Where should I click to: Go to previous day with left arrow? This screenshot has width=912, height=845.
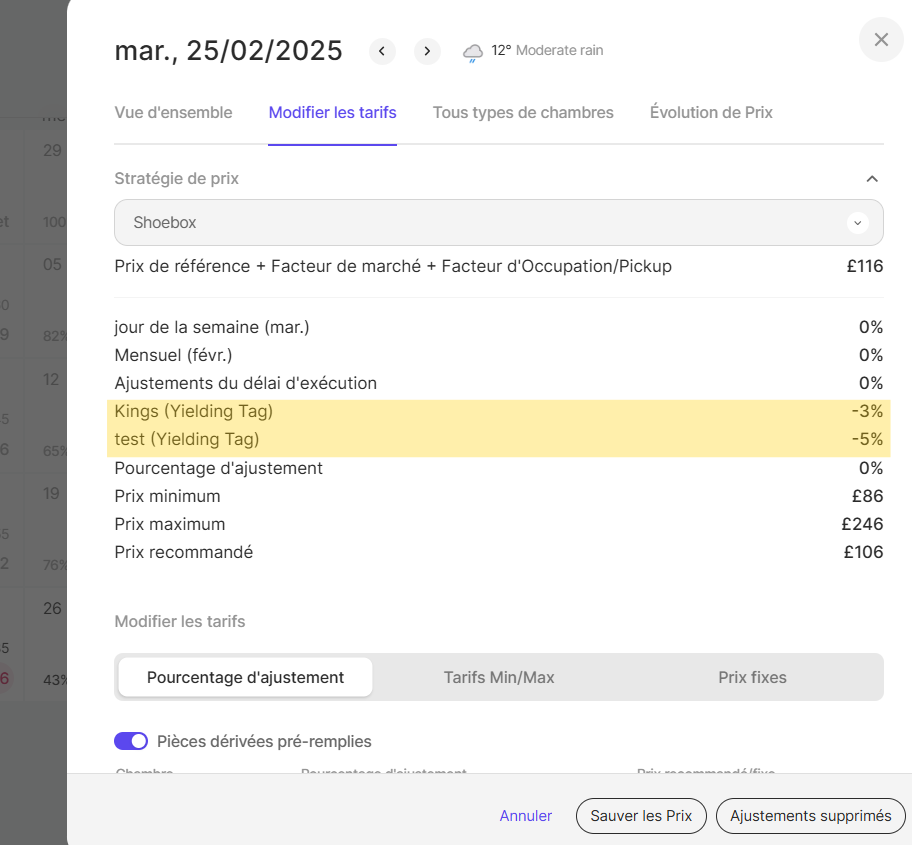[382, 51]
